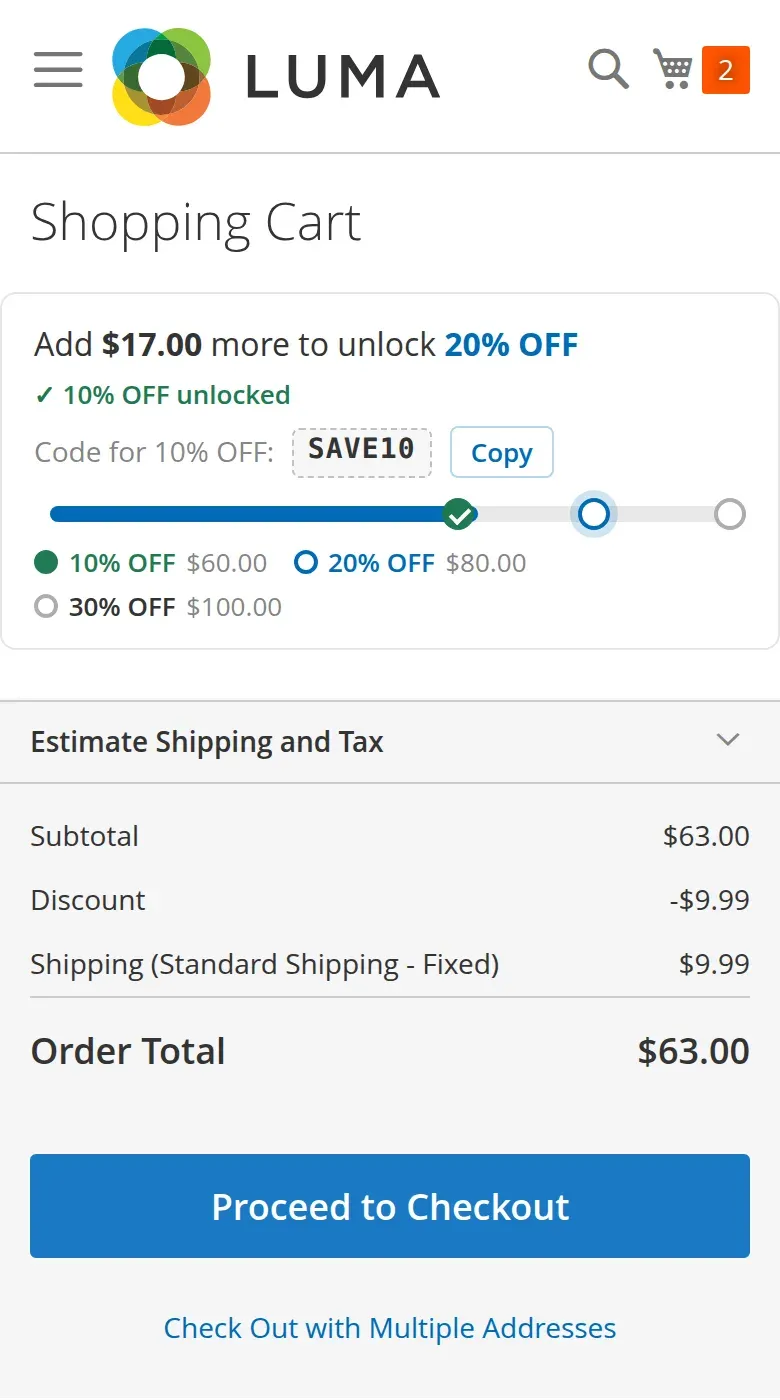Click the gray 30% milestone marker on bar
780x1400 pixels.
click(x=730, y=514)
